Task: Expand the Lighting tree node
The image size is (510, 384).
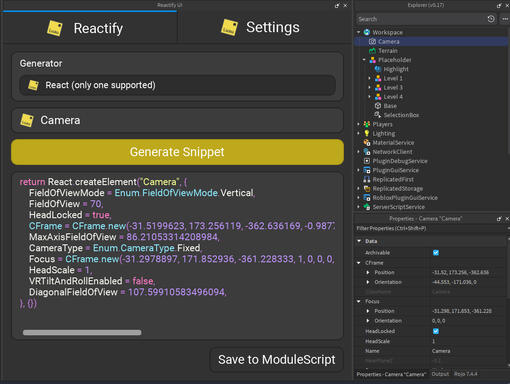Action: (358, 133)
